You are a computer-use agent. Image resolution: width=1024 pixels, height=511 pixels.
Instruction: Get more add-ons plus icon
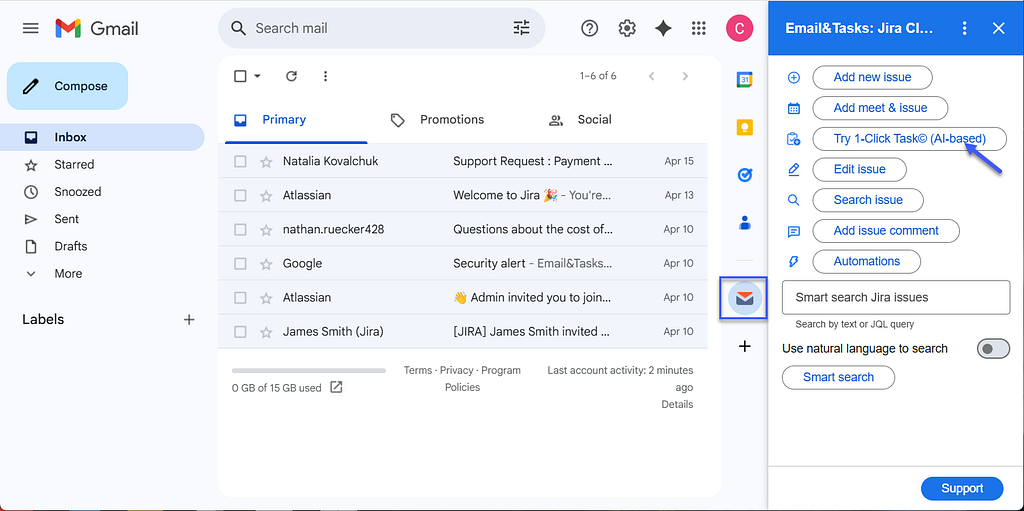744,346
